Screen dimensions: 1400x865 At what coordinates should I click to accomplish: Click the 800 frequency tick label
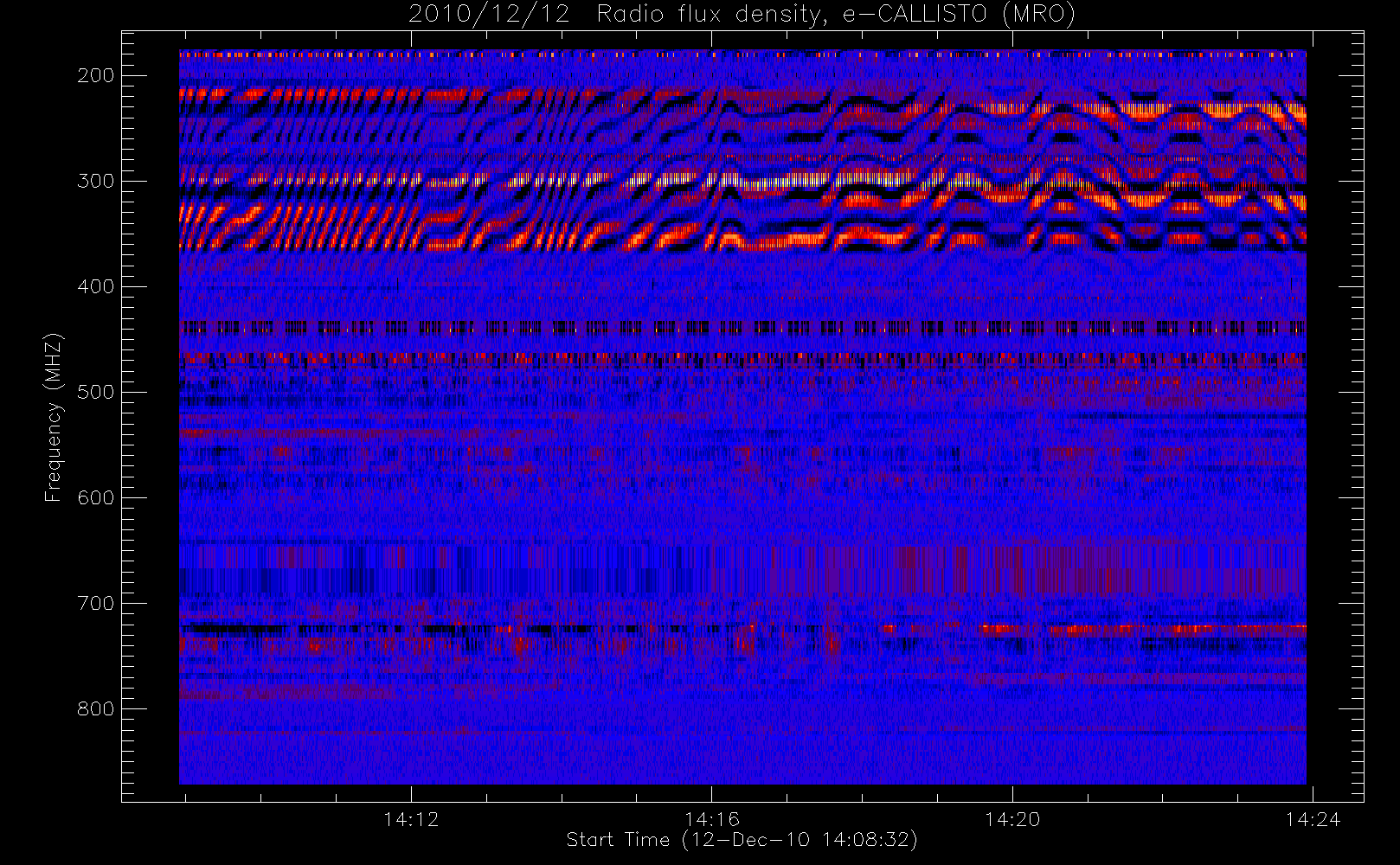(96, 709)
